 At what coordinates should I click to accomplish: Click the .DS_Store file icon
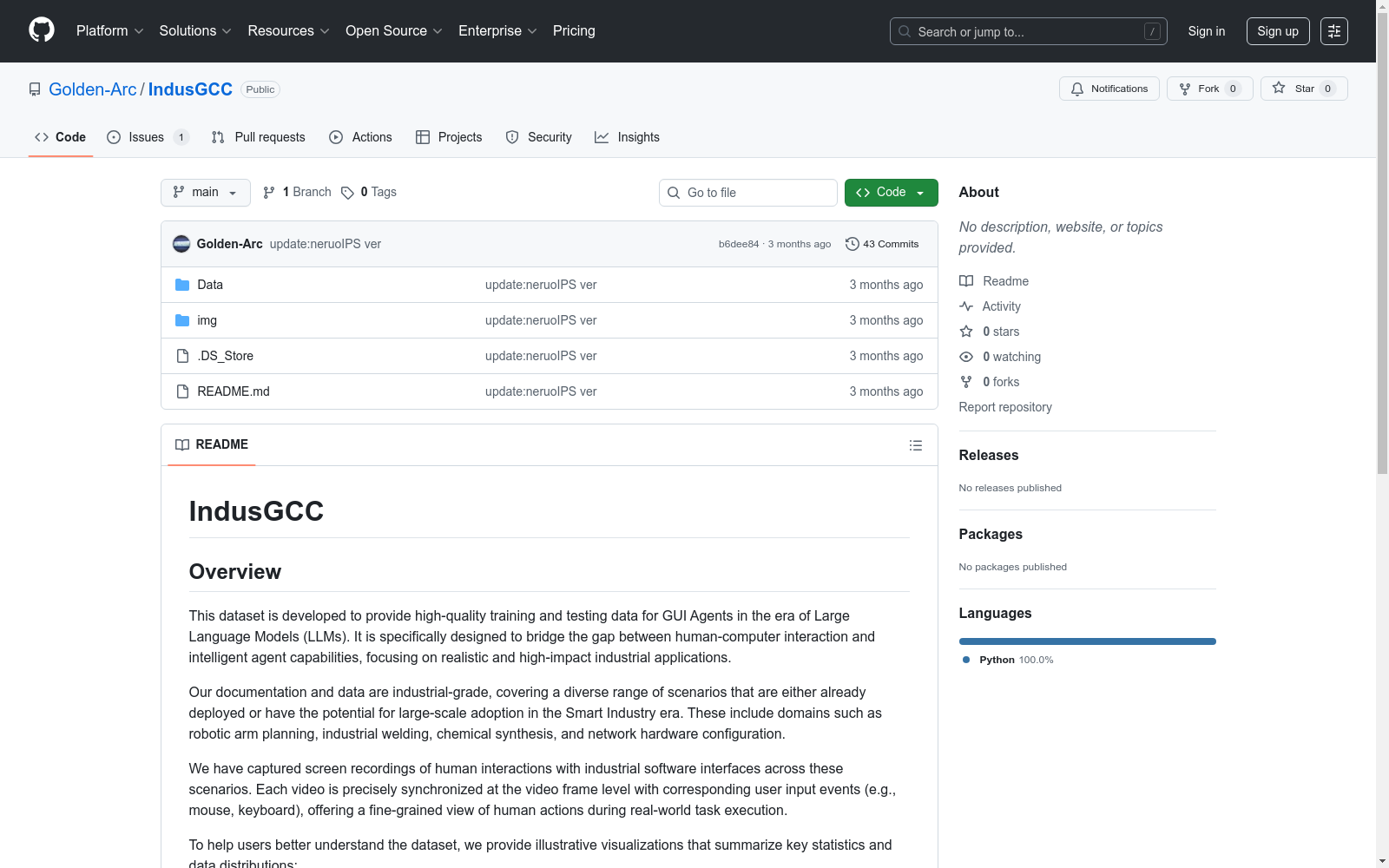pyautogui.click(x=182, y=356)
